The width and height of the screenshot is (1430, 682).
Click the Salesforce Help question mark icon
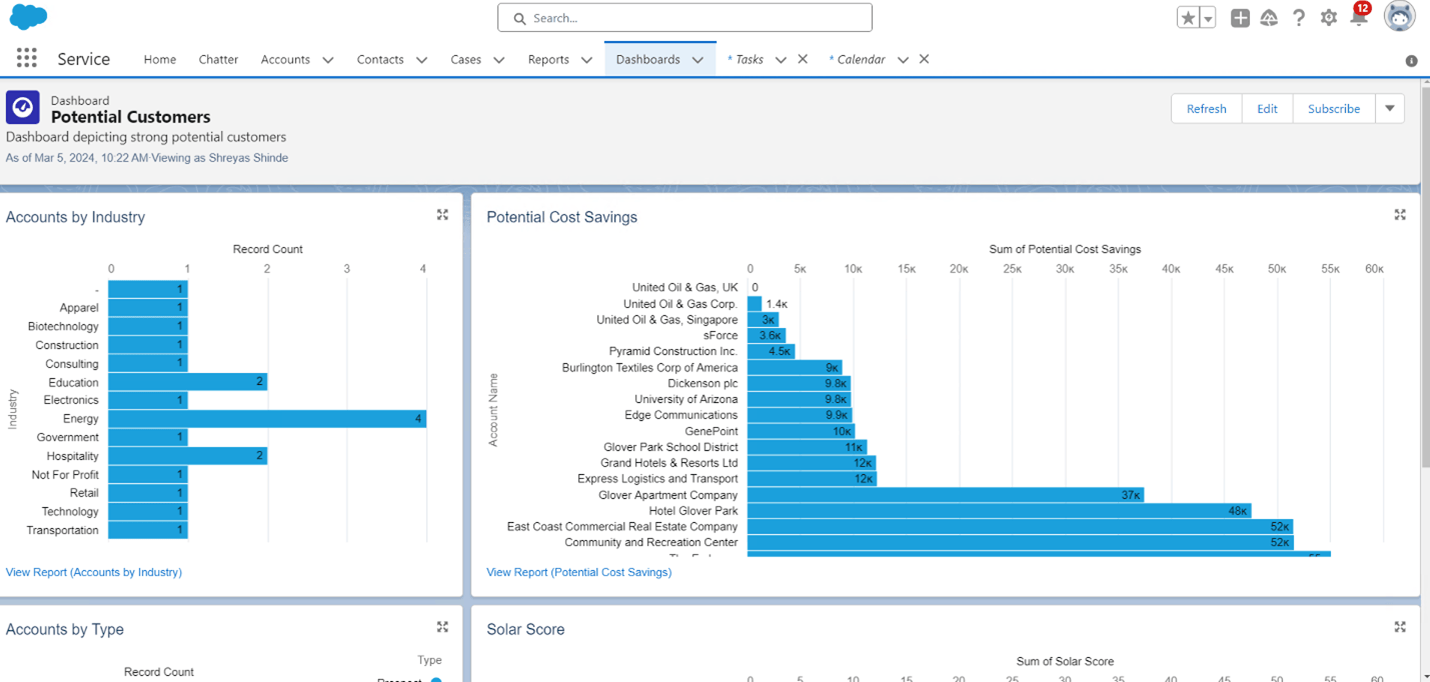point(1299,18)
